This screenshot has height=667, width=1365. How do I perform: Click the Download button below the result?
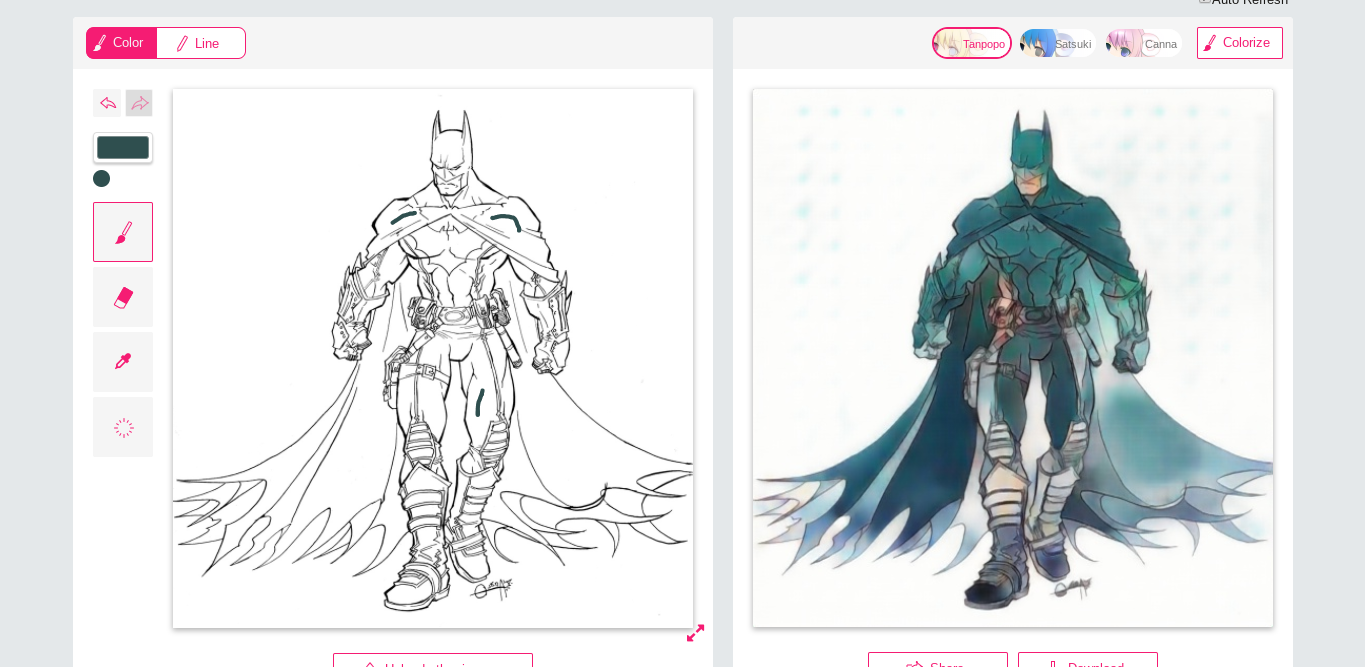click(x=1087, y=661)
